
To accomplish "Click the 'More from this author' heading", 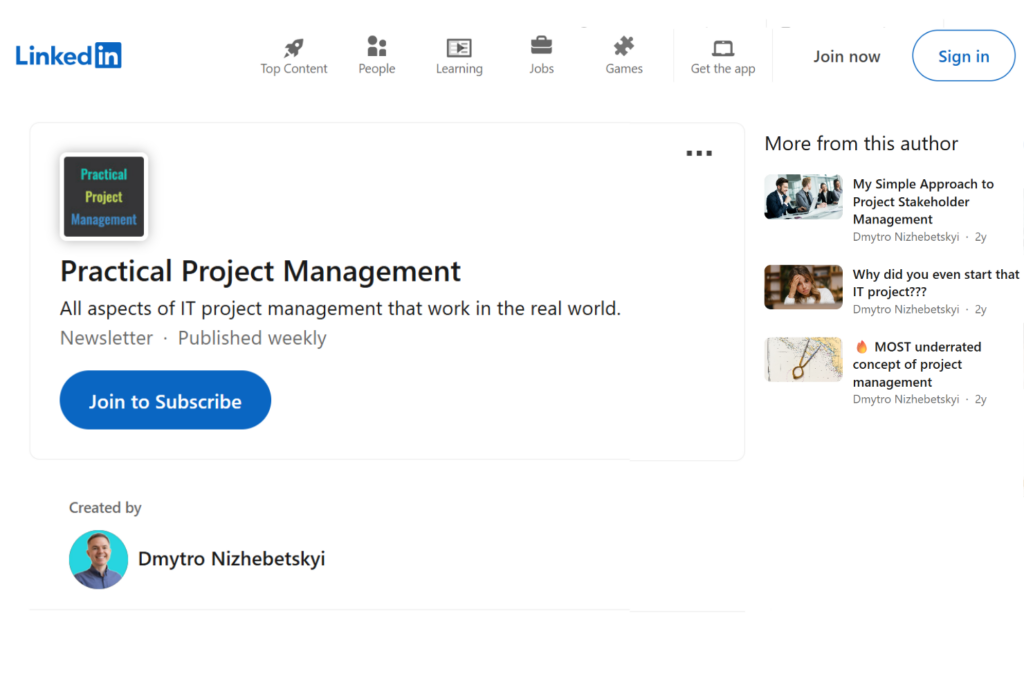I will tap(861, 144).
